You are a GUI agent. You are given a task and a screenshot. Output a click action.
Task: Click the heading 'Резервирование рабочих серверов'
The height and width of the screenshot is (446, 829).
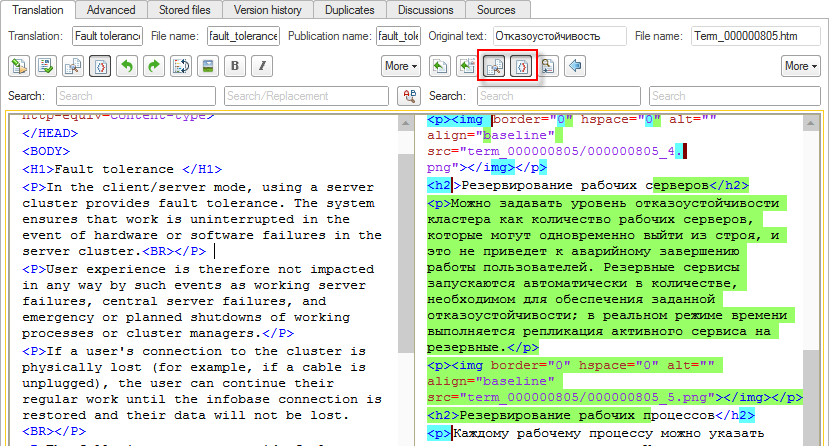pos(585,185)
